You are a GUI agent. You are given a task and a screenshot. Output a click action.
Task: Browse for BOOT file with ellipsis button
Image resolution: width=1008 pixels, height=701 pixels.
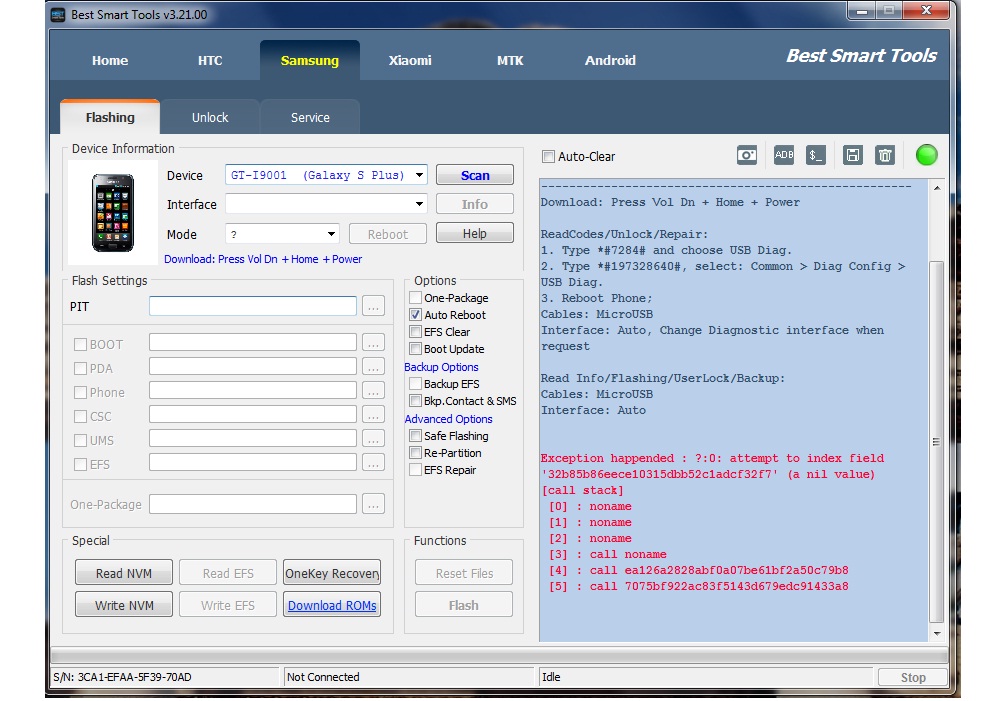tap(373, 343)
